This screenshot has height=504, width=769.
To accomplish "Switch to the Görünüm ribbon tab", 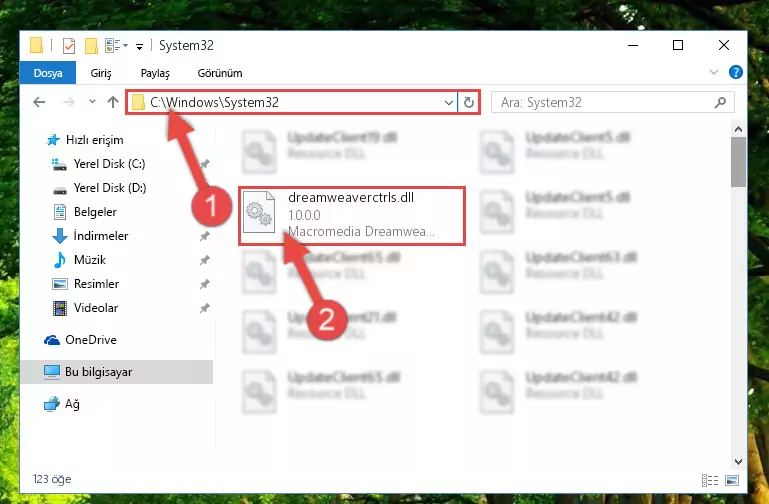I will tap(220, 73).
